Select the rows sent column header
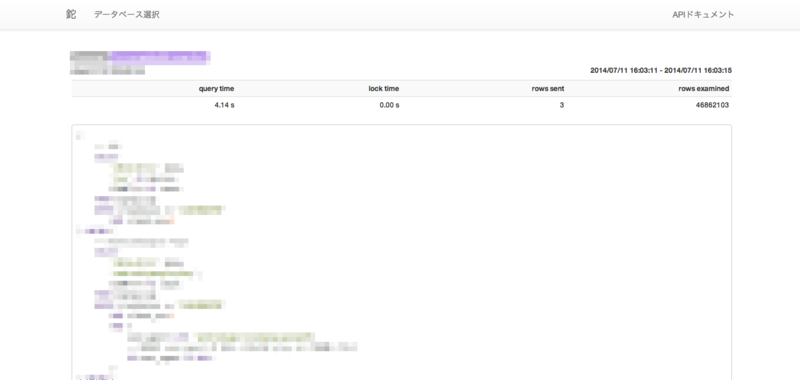 [548, 89]
